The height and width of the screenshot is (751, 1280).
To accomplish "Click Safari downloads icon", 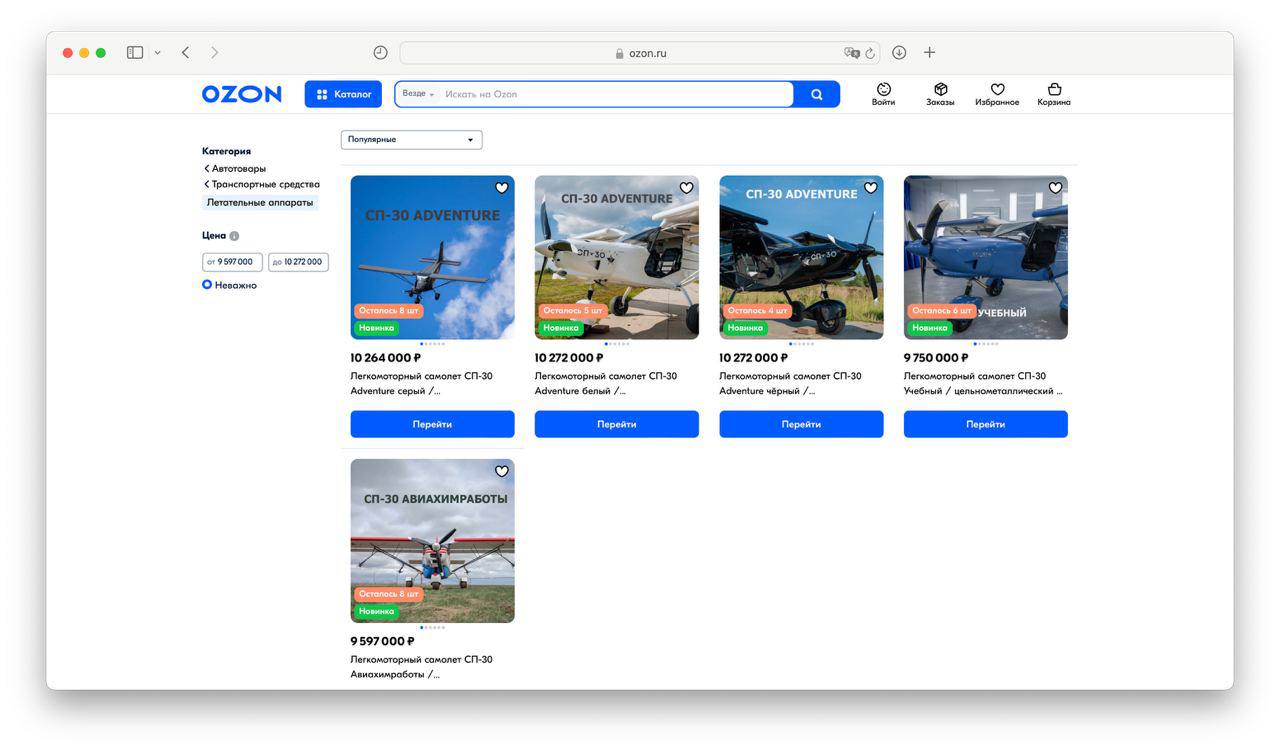I will point(899,53).
